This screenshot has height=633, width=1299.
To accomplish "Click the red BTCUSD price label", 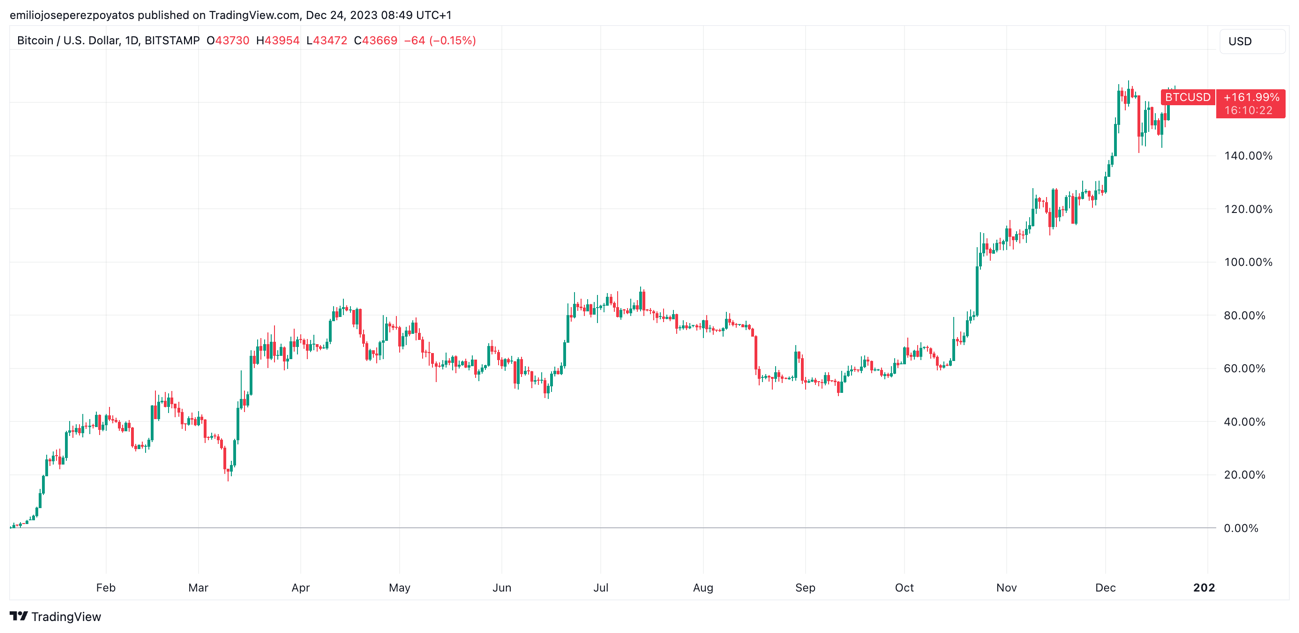I will tap(1187, 97).
